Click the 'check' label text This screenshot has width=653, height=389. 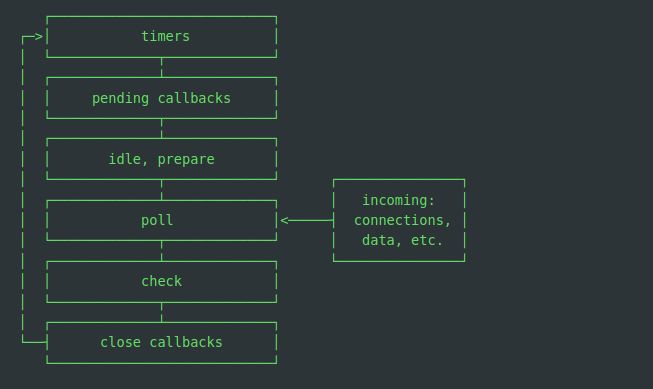tap(162, 281)
